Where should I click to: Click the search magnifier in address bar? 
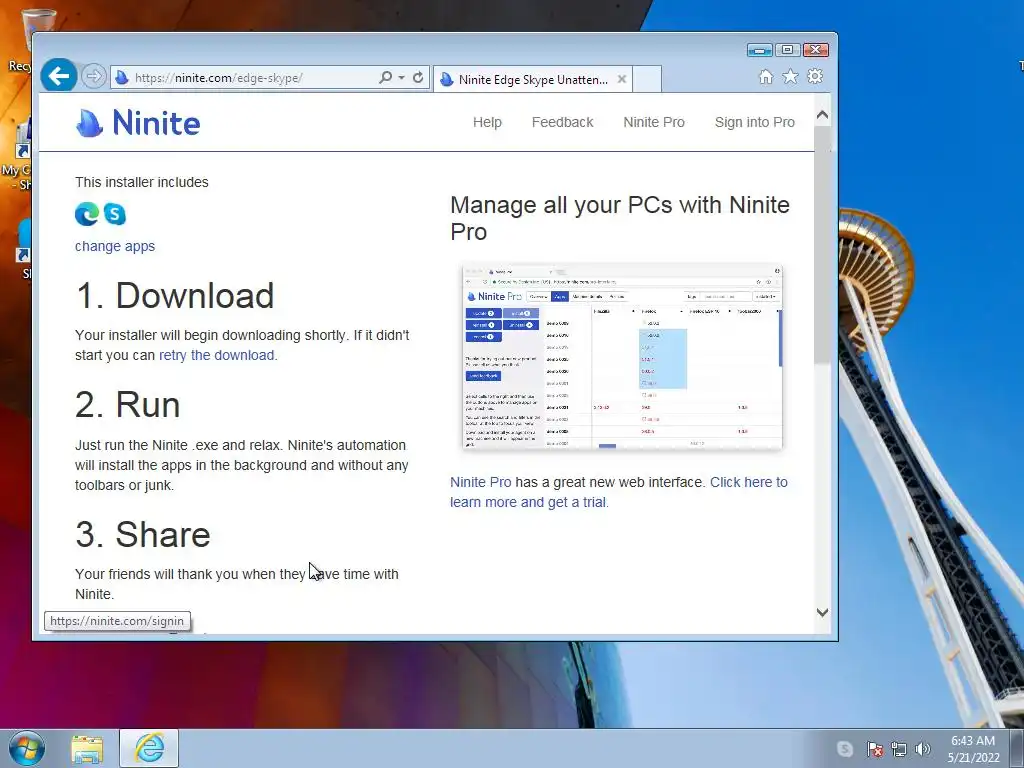tap(385, 77)
